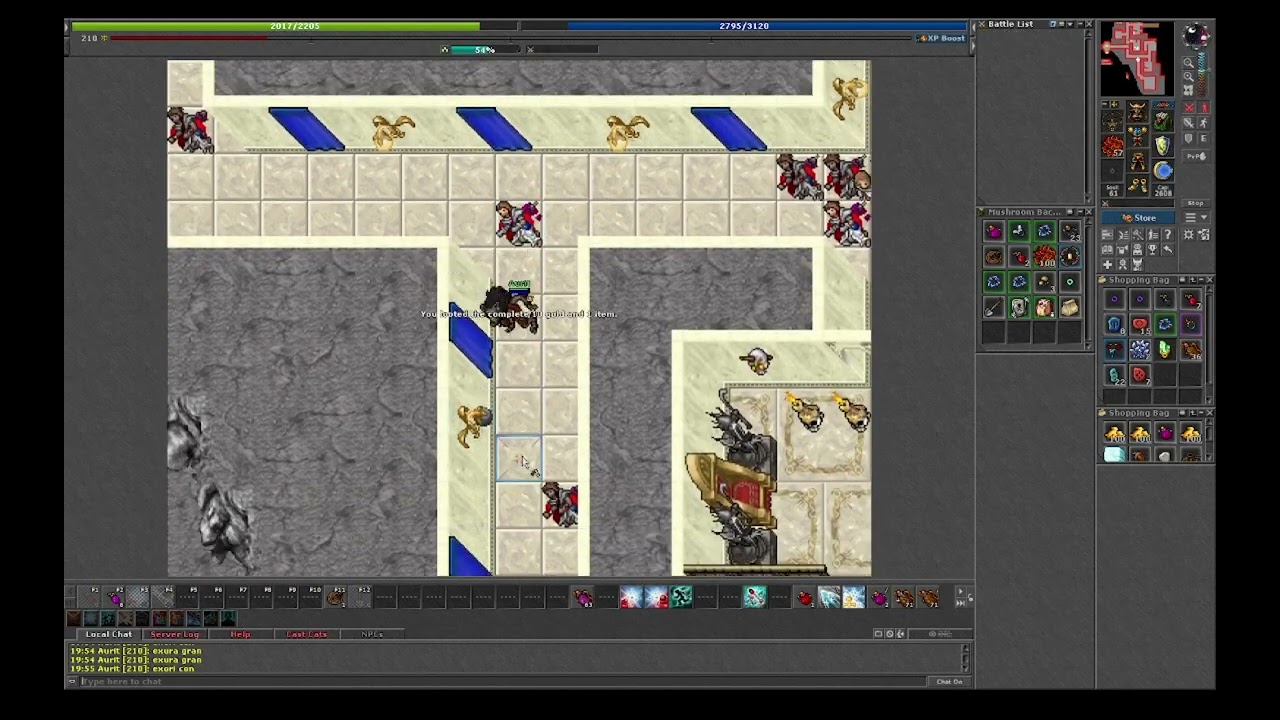The height and width of the screenshot is (720, 1280).
Task: Open the hamburger menu dropdown beside Store
Action: (1196, 217)
